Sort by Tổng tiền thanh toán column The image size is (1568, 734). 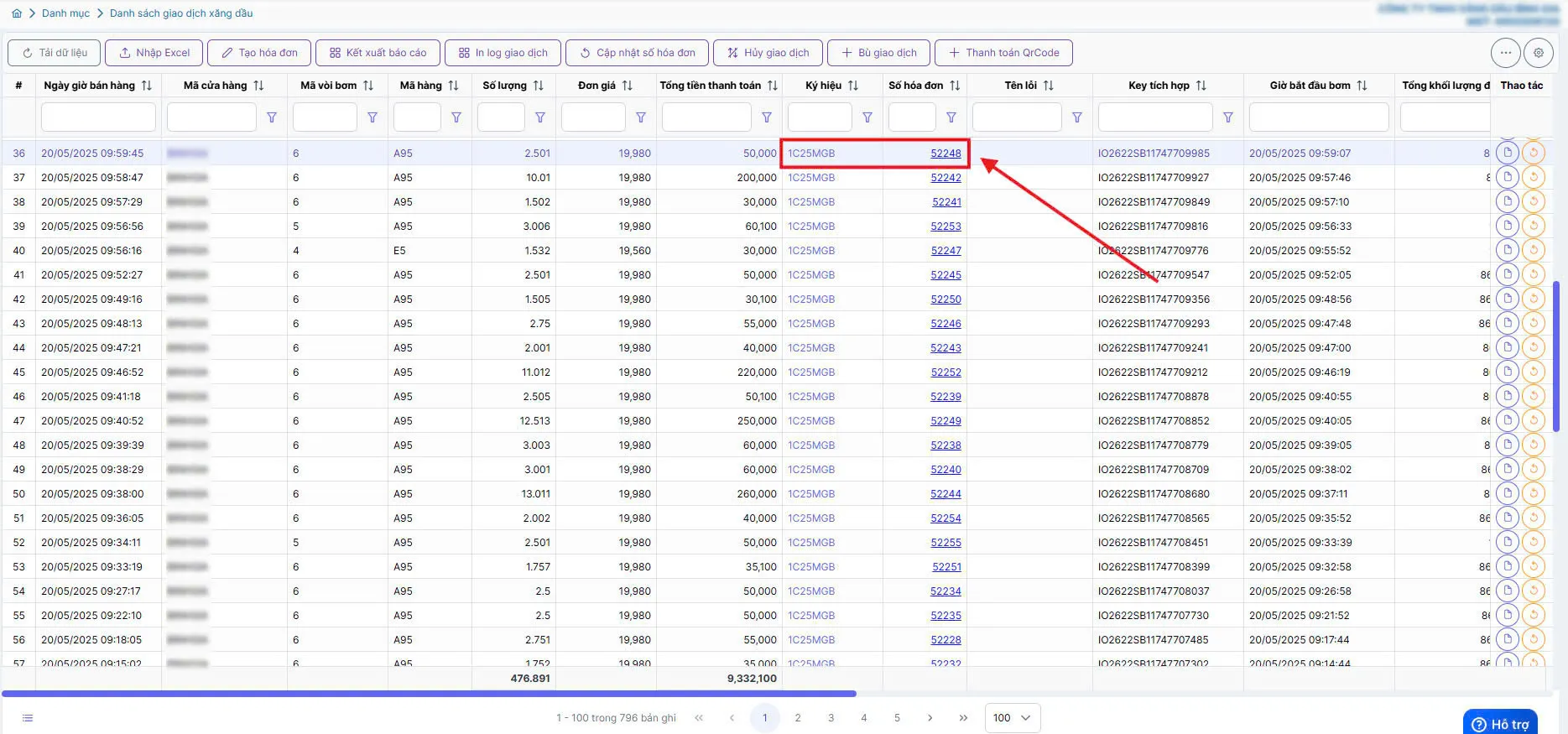[x=773, y=86]
